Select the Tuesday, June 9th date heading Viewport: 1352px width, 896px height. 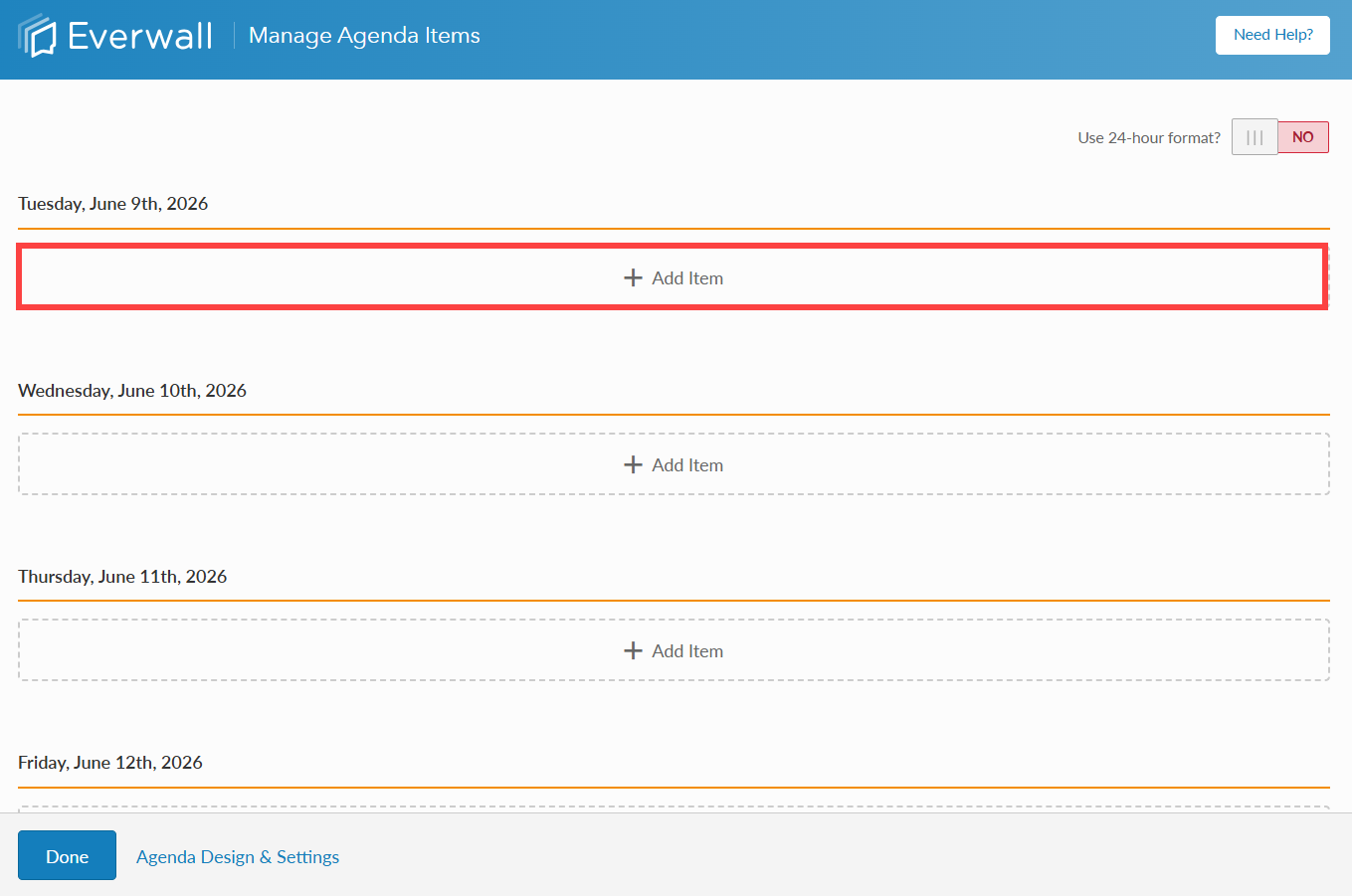click(x=112, y=203)
